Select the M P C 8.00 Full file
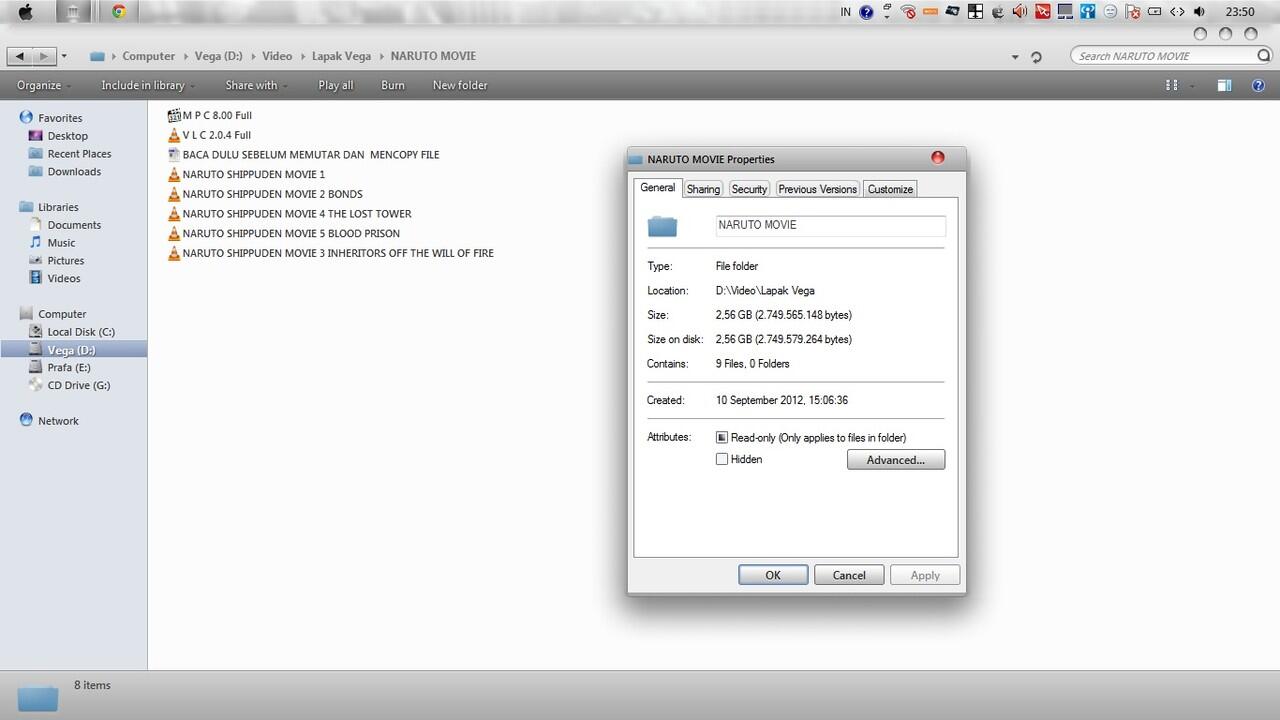Screen dimensions: 1280x720 tap(217, 116)
